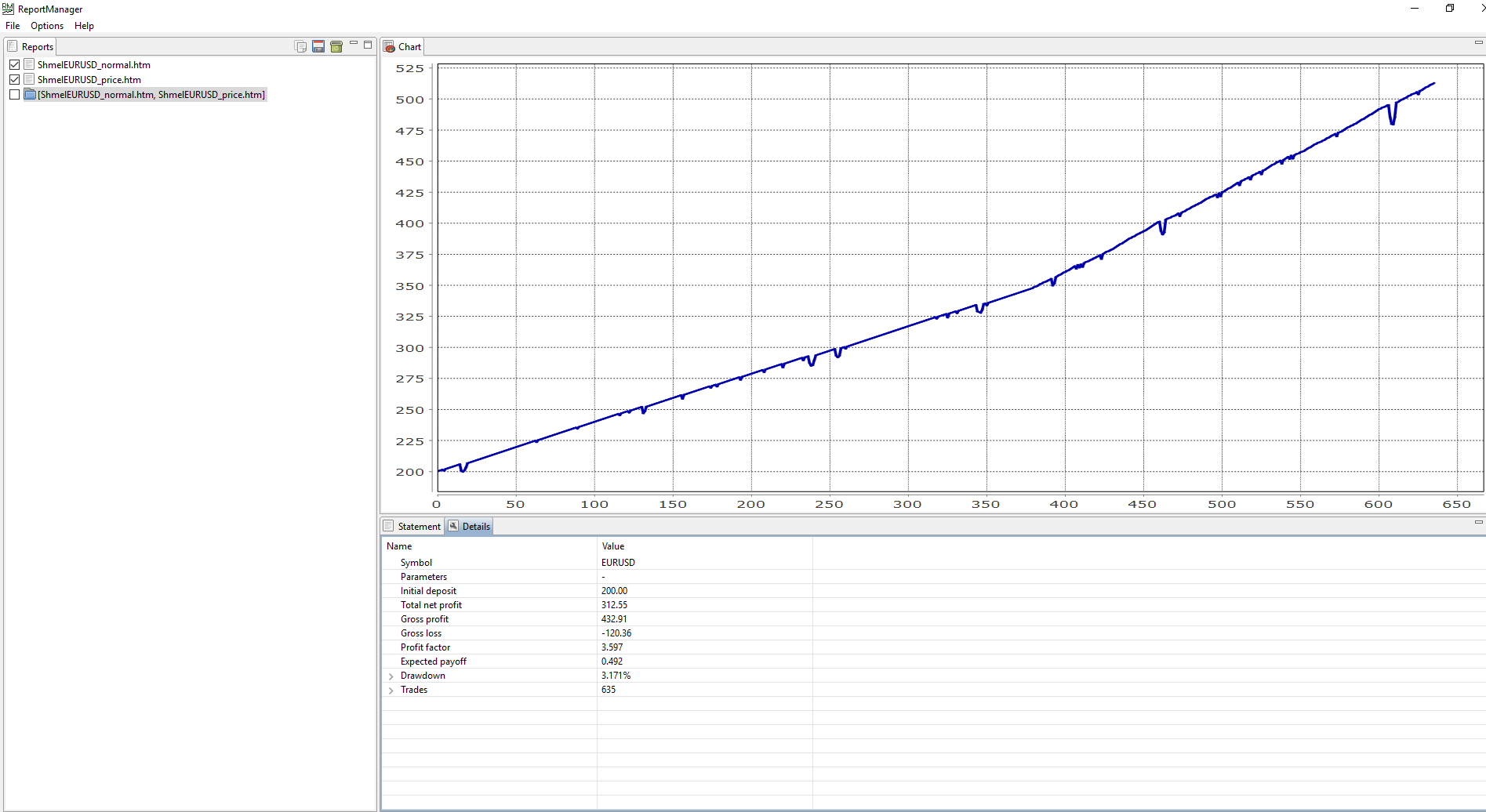Viewport: 1486px width, 812px height.
Task: Open the File menu
Action: pyautogui.click(x=13, y=26)
